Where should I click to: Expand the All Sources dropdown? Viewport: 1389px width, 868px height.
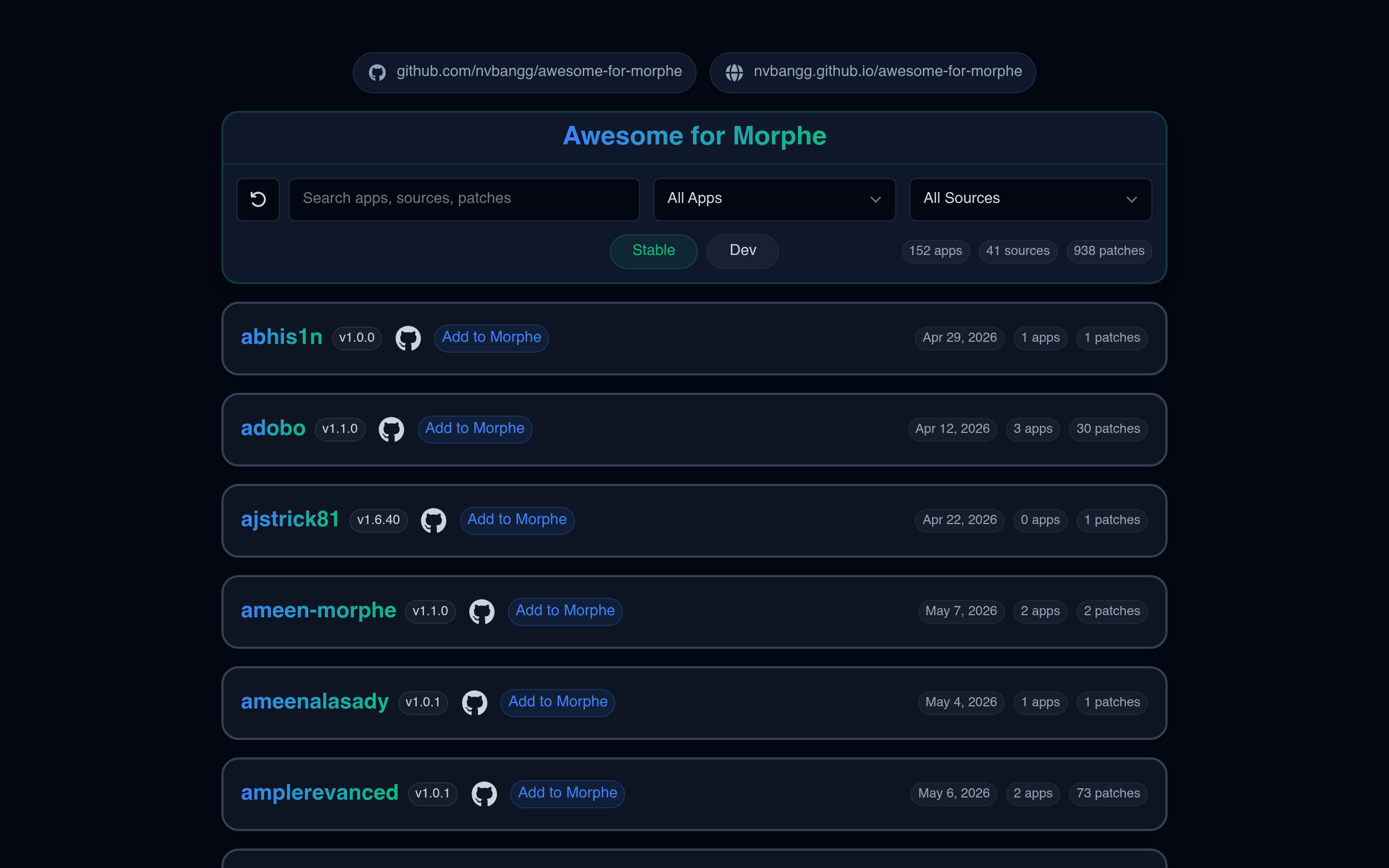pos(1030,199)
